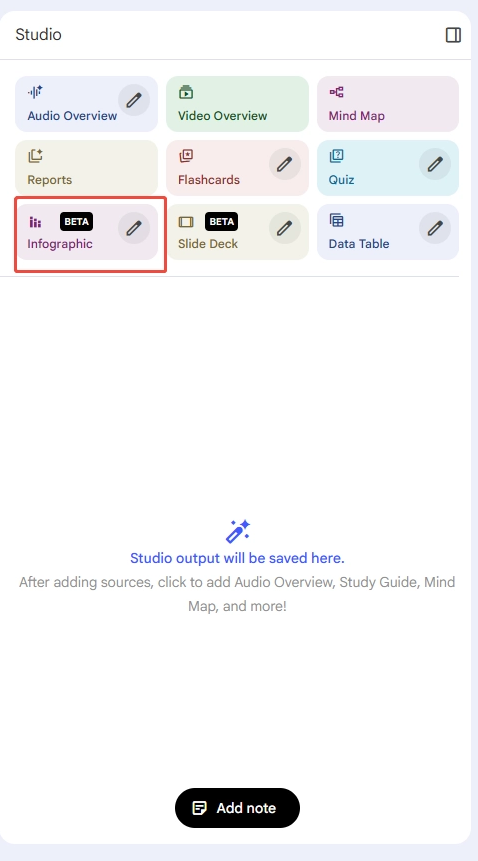Open Data Table customize pencil icon
Viewport: 478px width, 861px height.
435,228
